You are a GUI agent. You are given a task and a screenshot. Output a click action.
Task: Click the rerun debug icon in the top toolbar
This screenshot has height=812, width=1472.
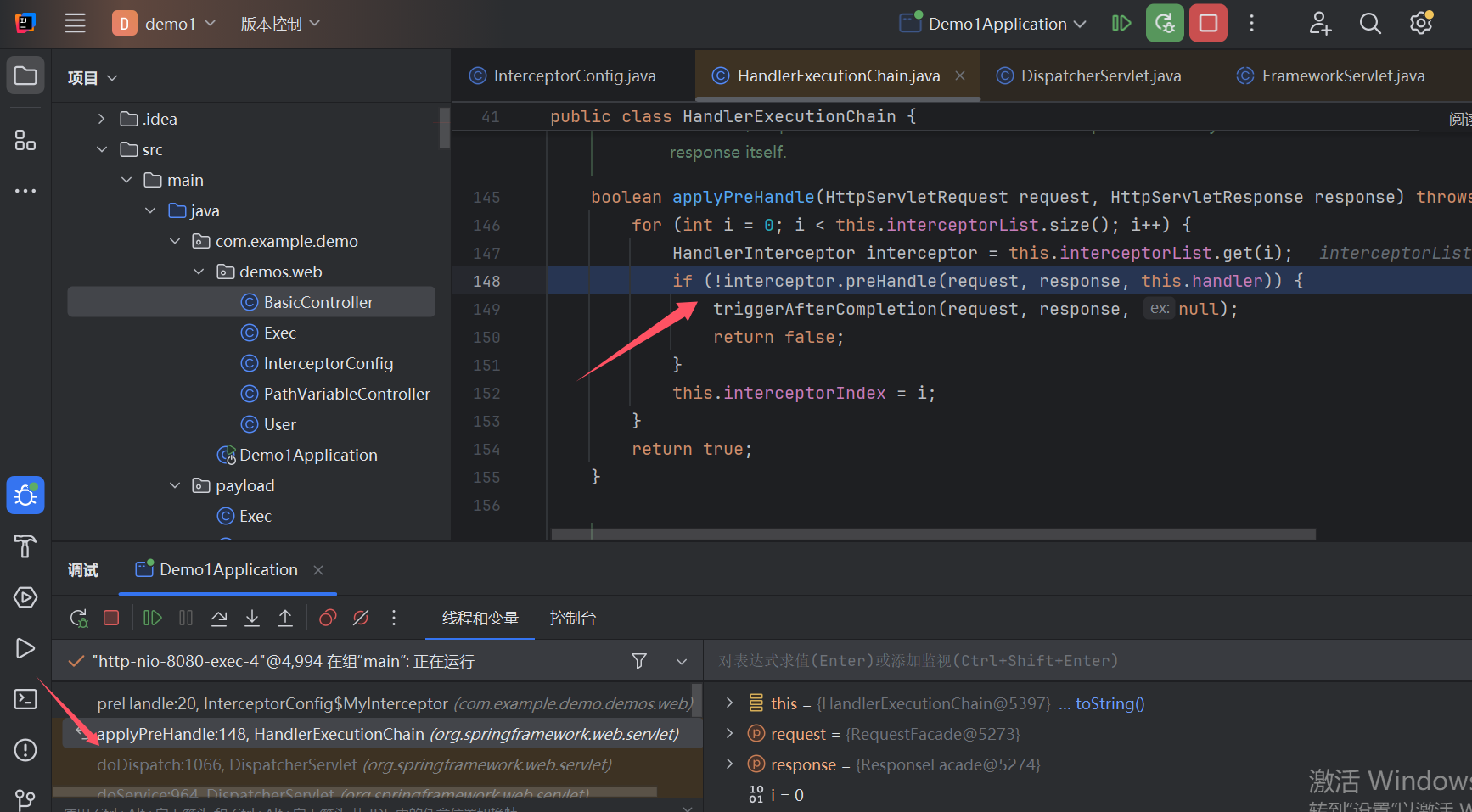[x=1165, y=24]
